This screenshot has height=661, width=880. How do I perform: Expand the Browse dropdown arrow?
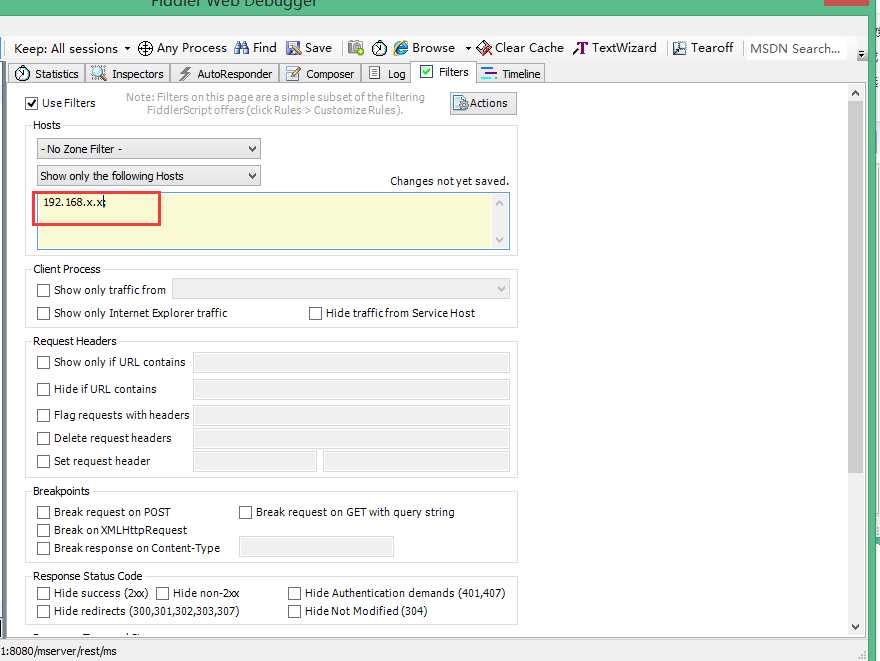pyautogui.click(x=468, y=49)
